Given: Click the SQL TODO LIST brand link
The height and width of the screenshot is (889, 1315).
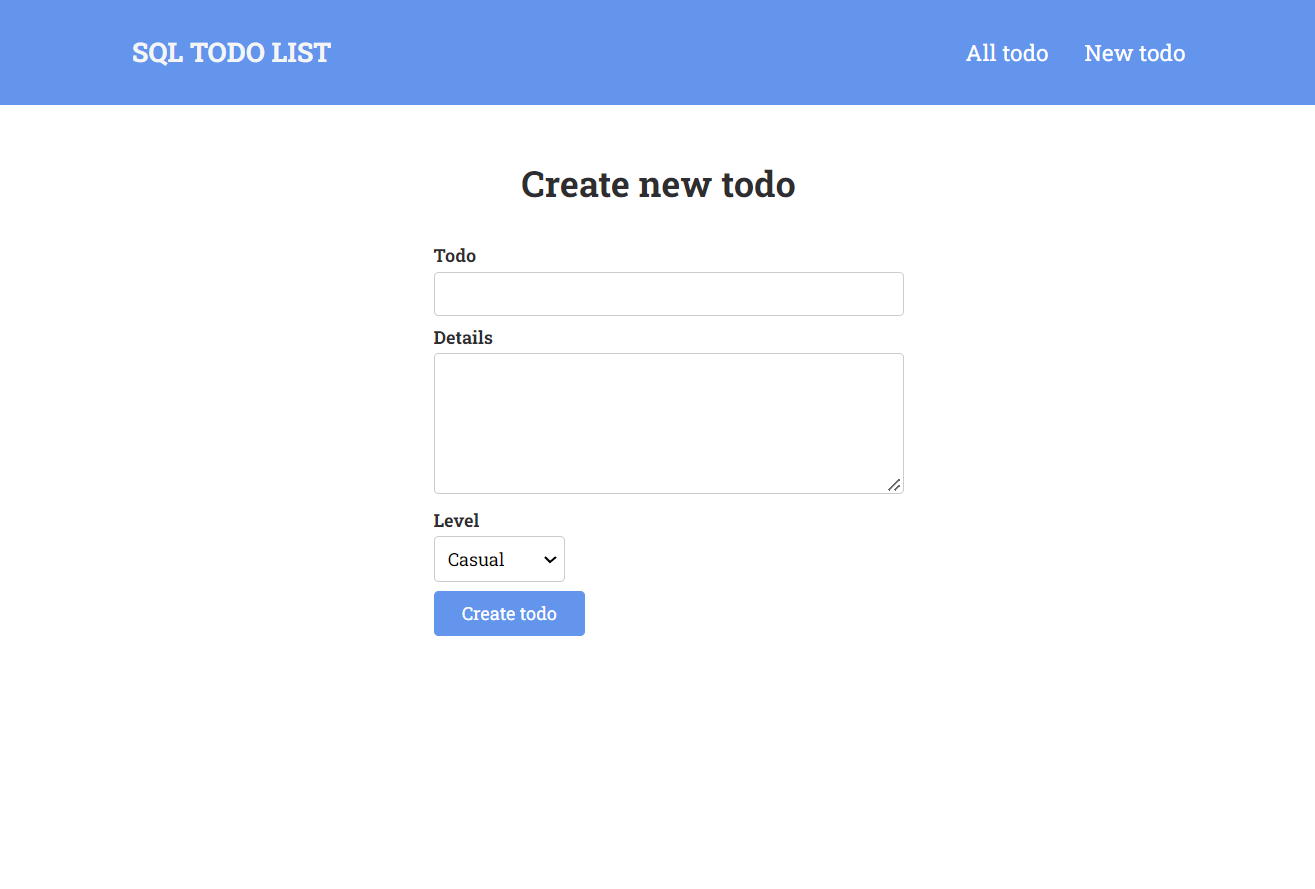Looking at the screenshot, I should click(x=231, y=52).
